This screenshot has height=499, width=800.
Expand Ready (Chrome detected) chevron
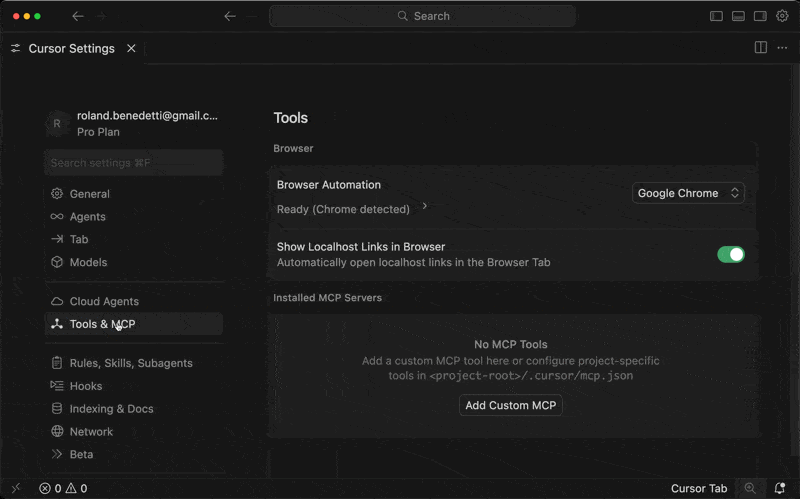[425, 206]
